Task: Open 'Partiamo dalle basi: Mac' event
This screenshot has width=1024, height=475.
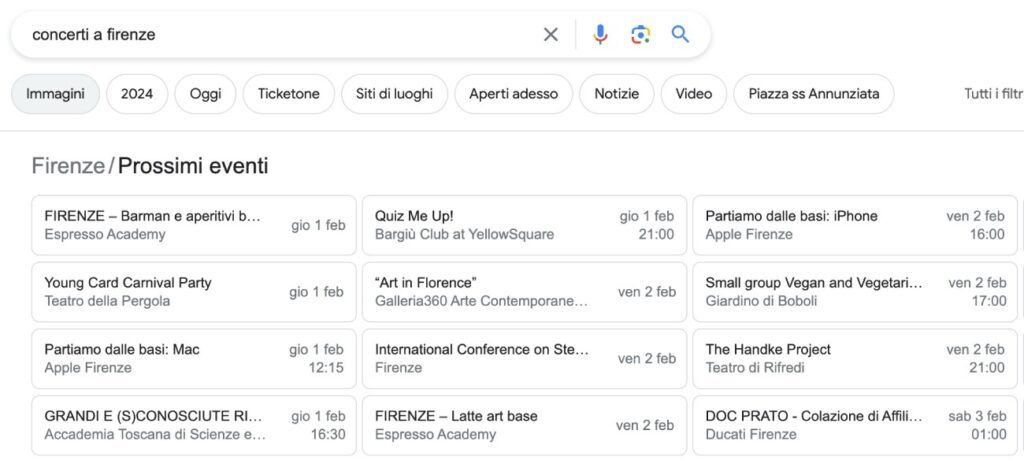Action: tap(194, 359)
